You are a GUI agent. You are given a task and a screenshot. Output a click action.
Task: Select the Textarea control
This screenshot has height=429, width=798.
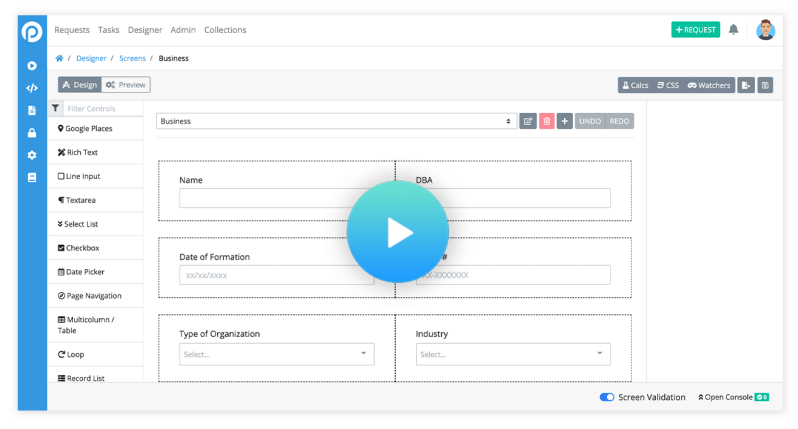coord(95,200)
